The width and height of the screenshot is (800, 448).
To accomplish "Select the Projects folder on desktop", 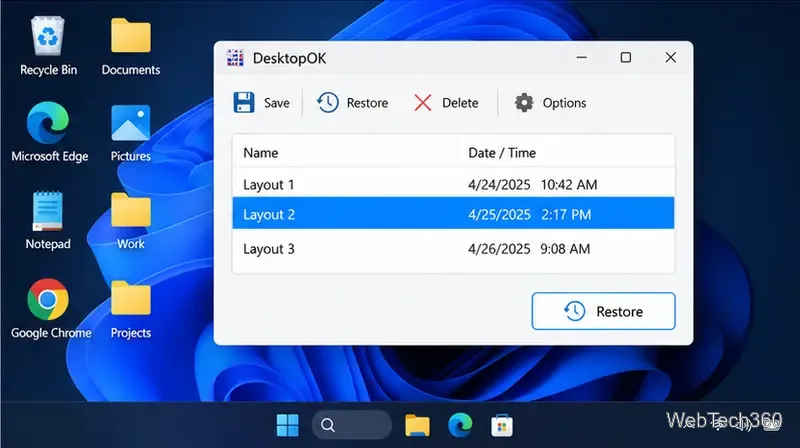I will click(131, 298).
